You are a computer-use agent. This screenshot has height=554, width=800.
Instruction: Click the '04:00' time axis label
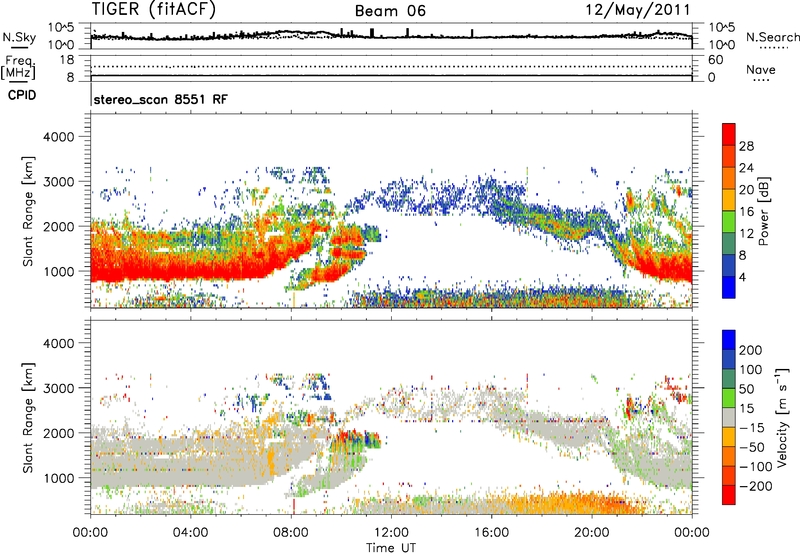pyautogui.click(x=191, y=533)
